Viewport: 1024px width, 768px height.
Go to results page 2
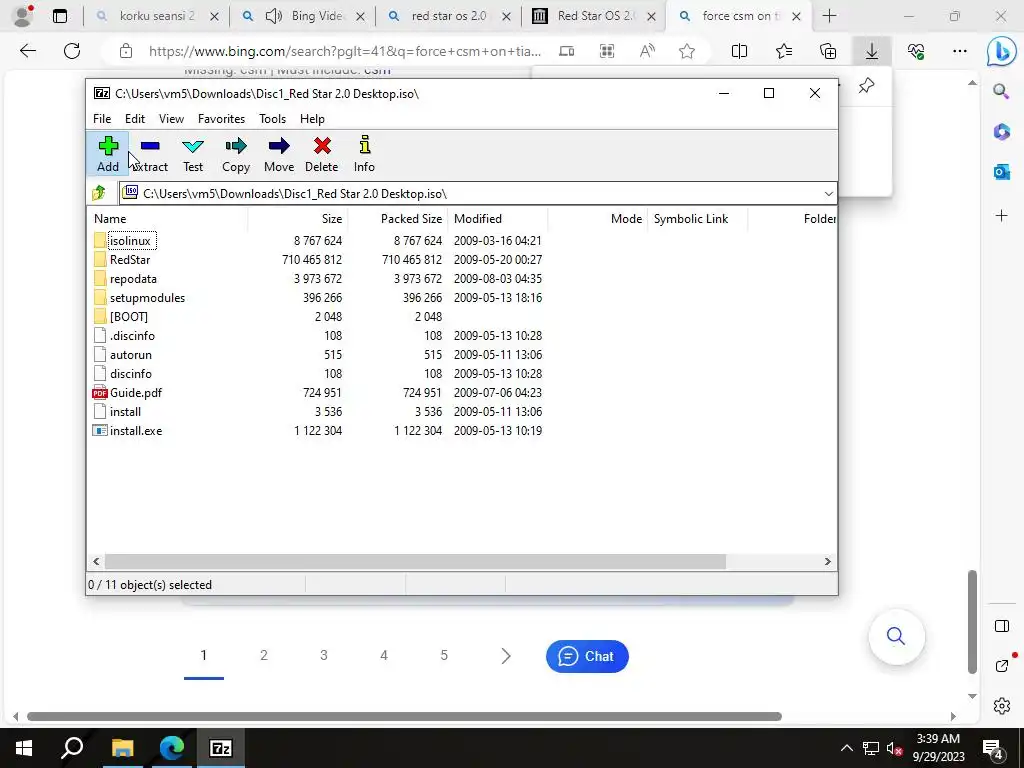(264, 655)
